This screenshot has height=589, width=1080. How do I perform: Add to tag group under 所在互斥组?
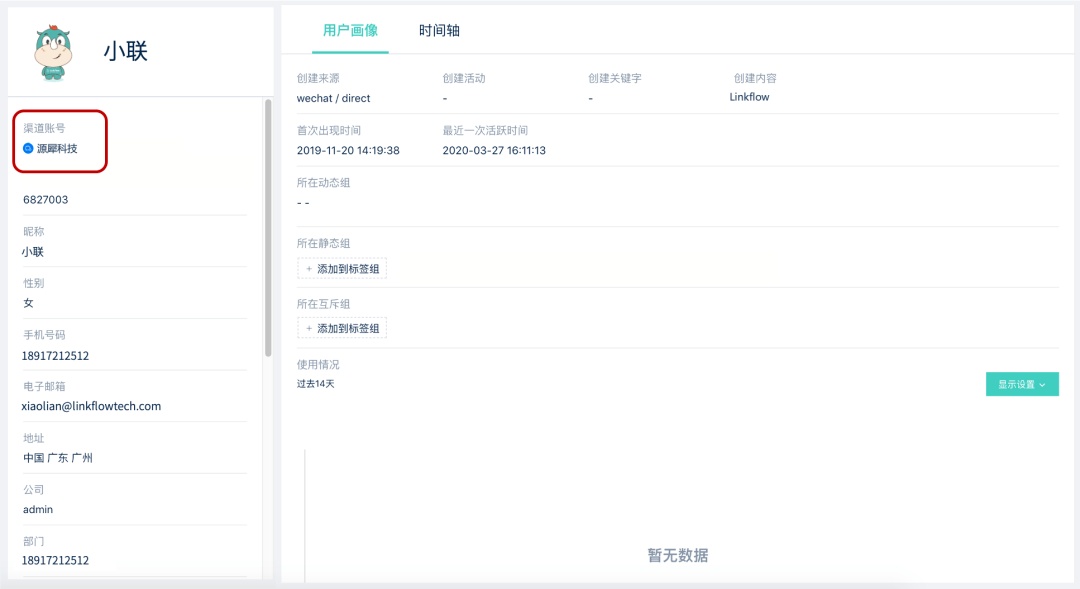[x=342, y=328]
